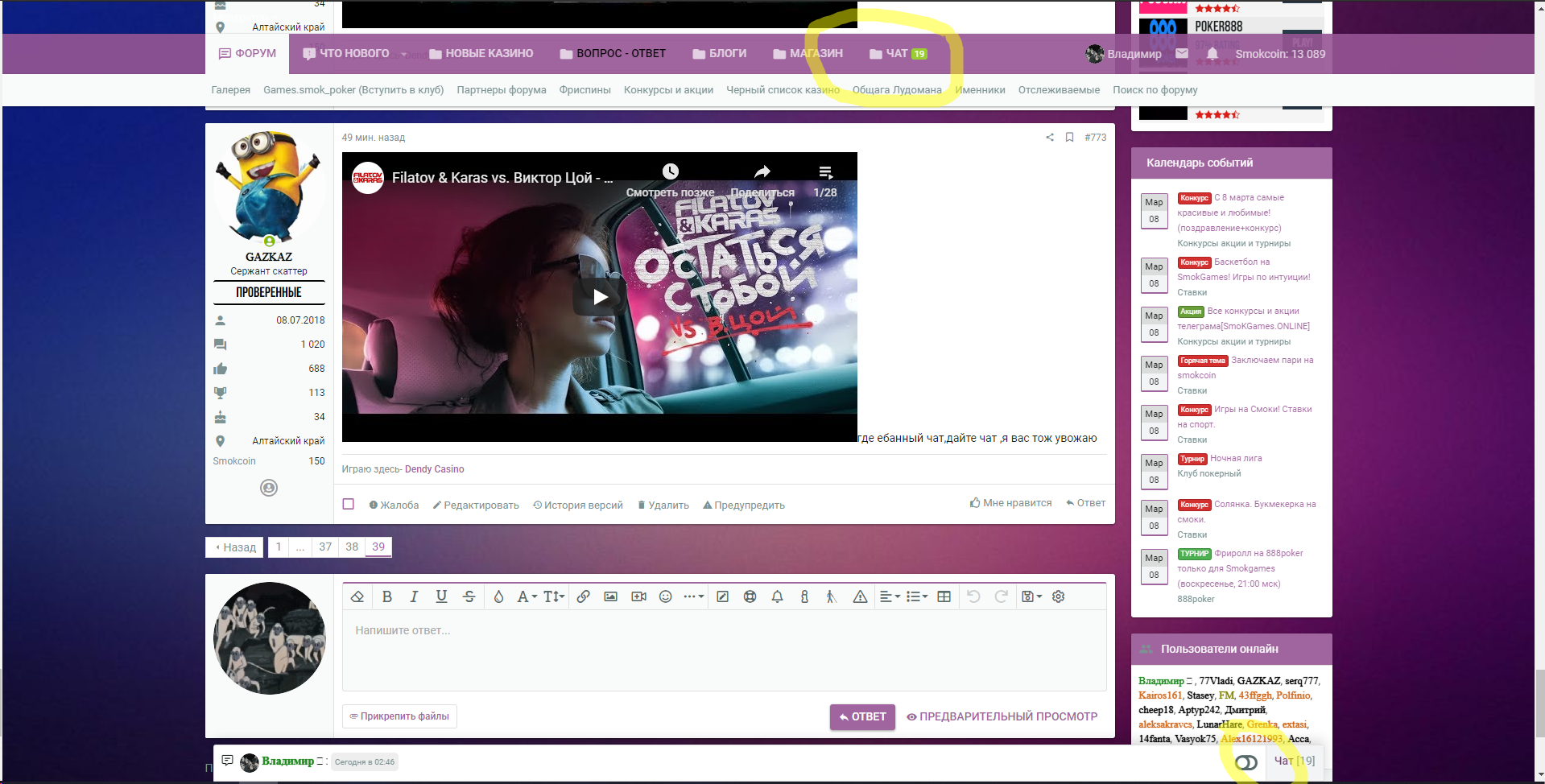1545x784 pixels.
Task: Toggle strikethrough formatting in editor
Action: (x=469, y=596)
